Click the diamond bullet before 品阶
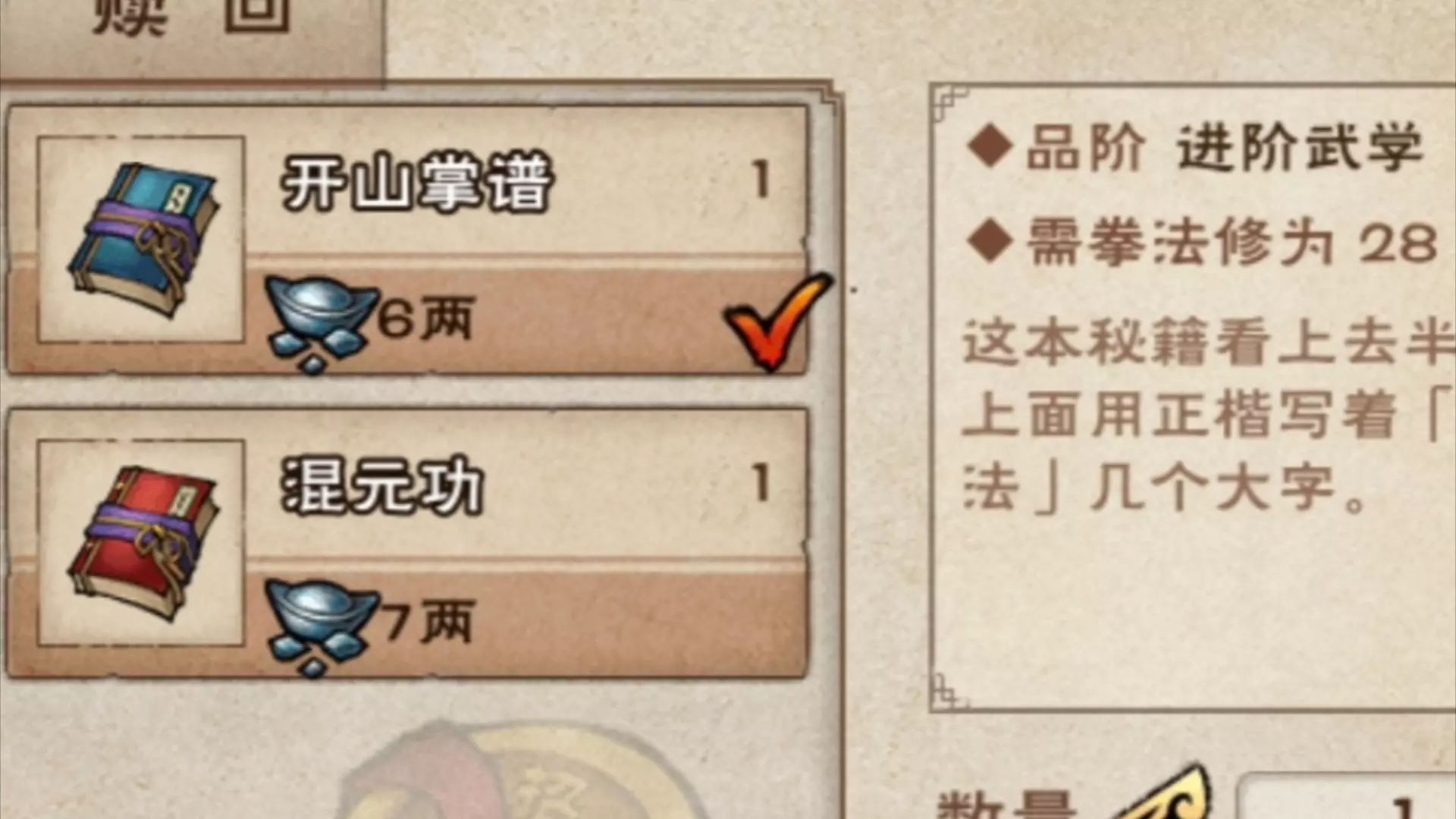The image size is (1456, 819). (990, 146)
